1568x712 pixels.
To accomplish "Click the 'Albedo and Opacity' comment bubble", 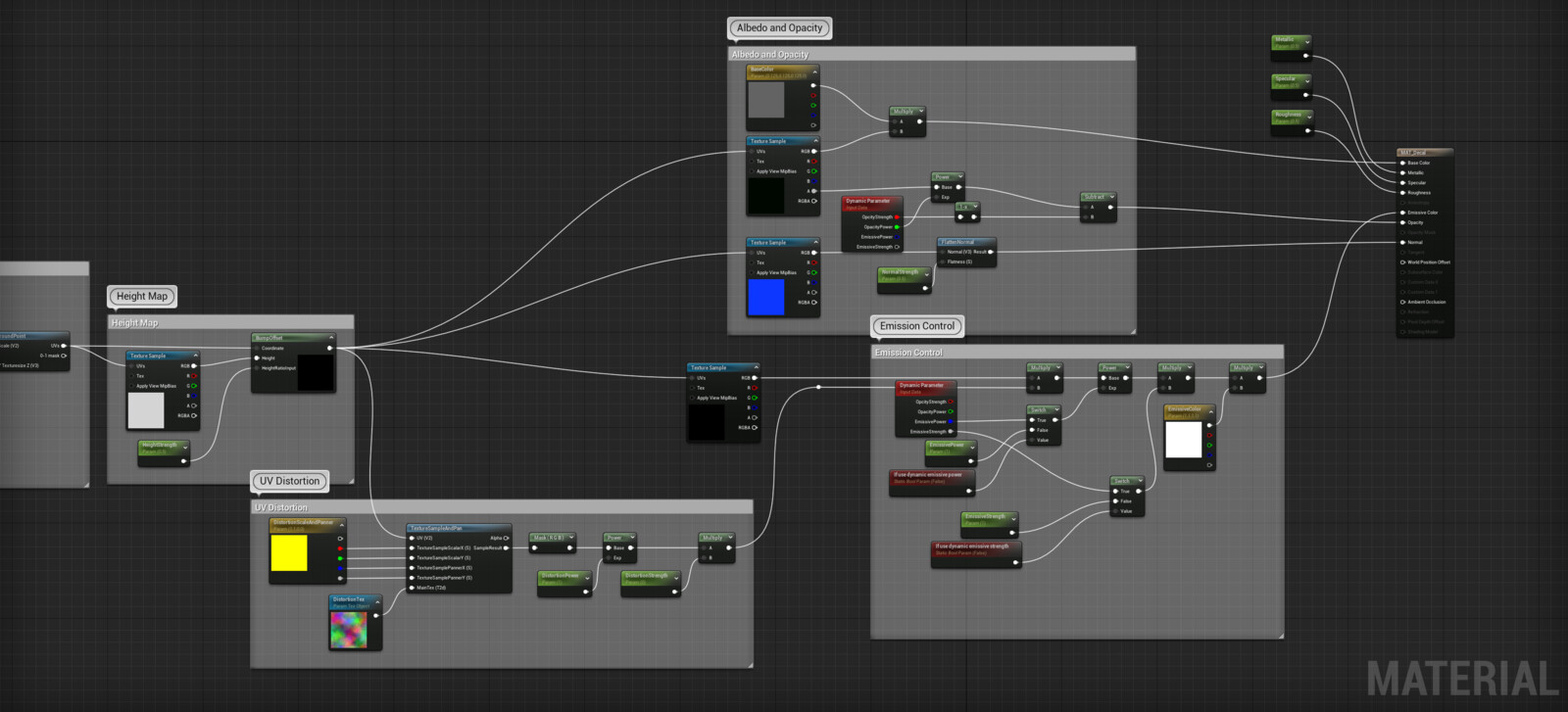I will [780, 27].
